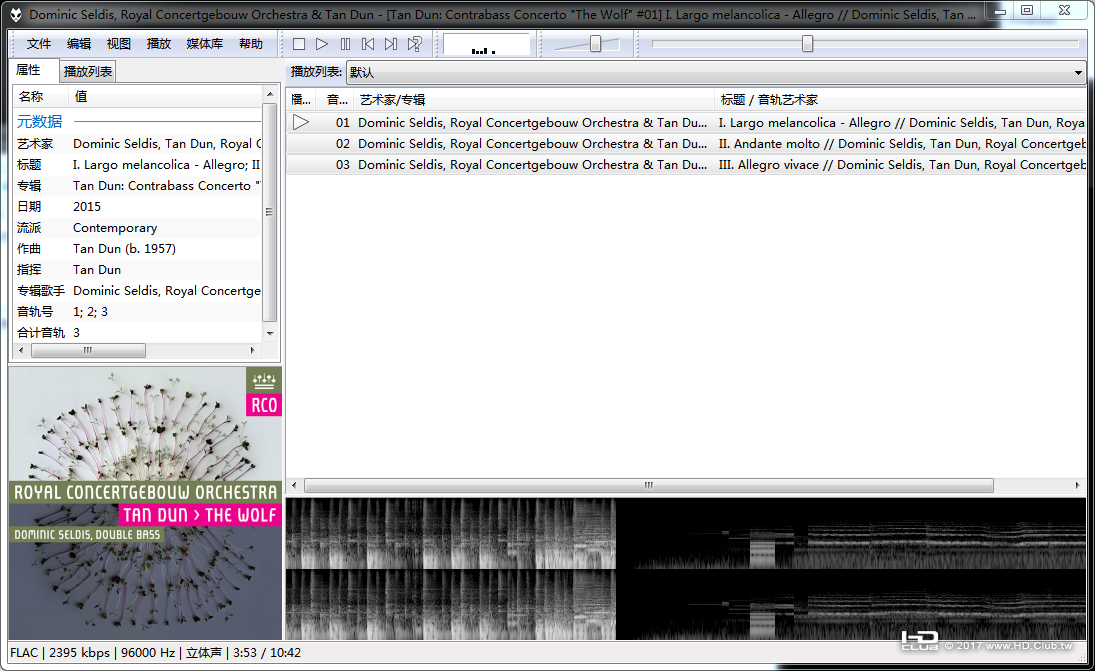Image resolution: width=1095 pixels, height=671 pixels.
Task: Click the properties panel scroll left arrow
Action: [x=21, y=351]
